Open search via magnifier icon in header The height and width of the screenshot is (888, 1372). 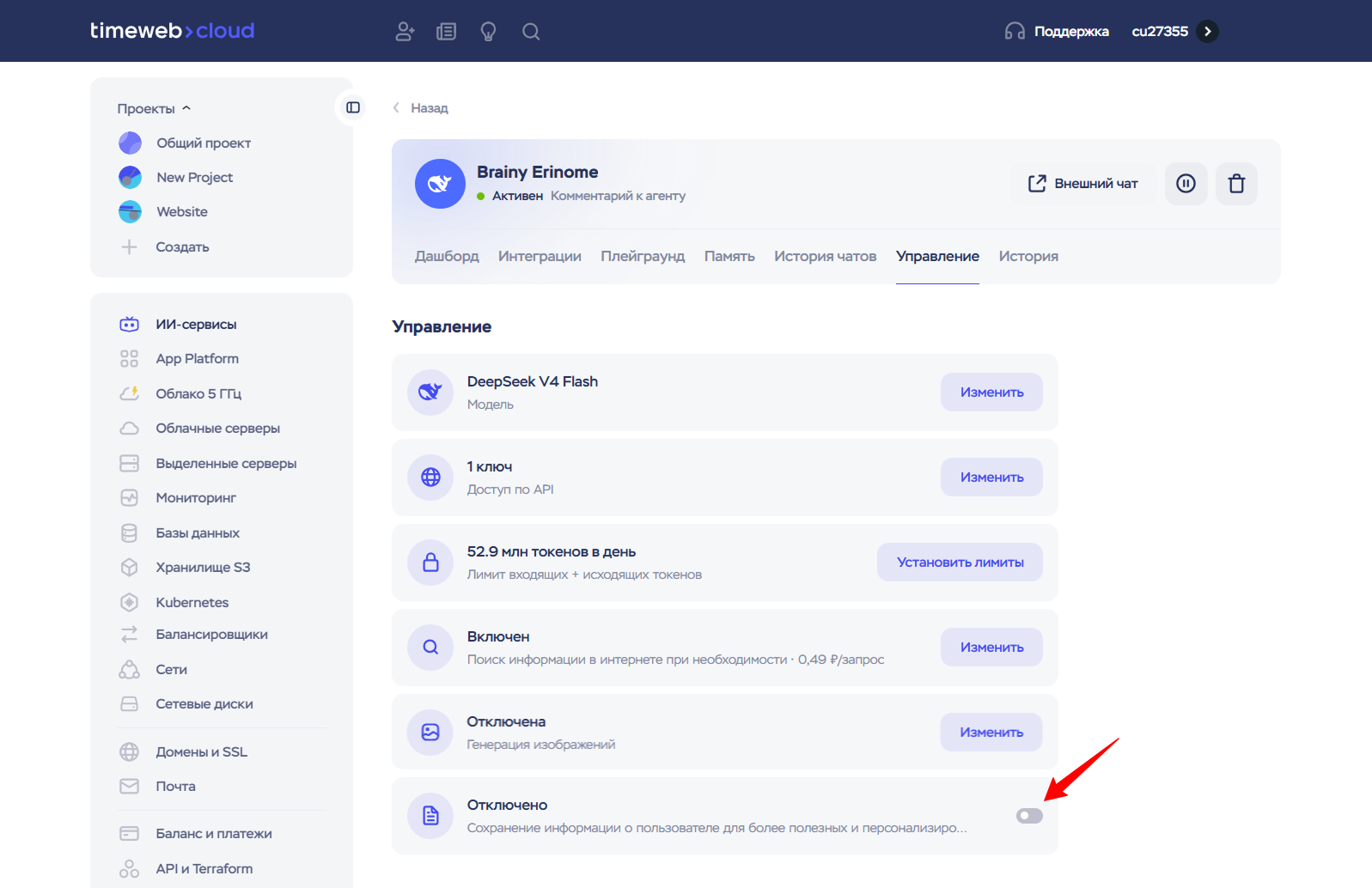click(531, 32)
